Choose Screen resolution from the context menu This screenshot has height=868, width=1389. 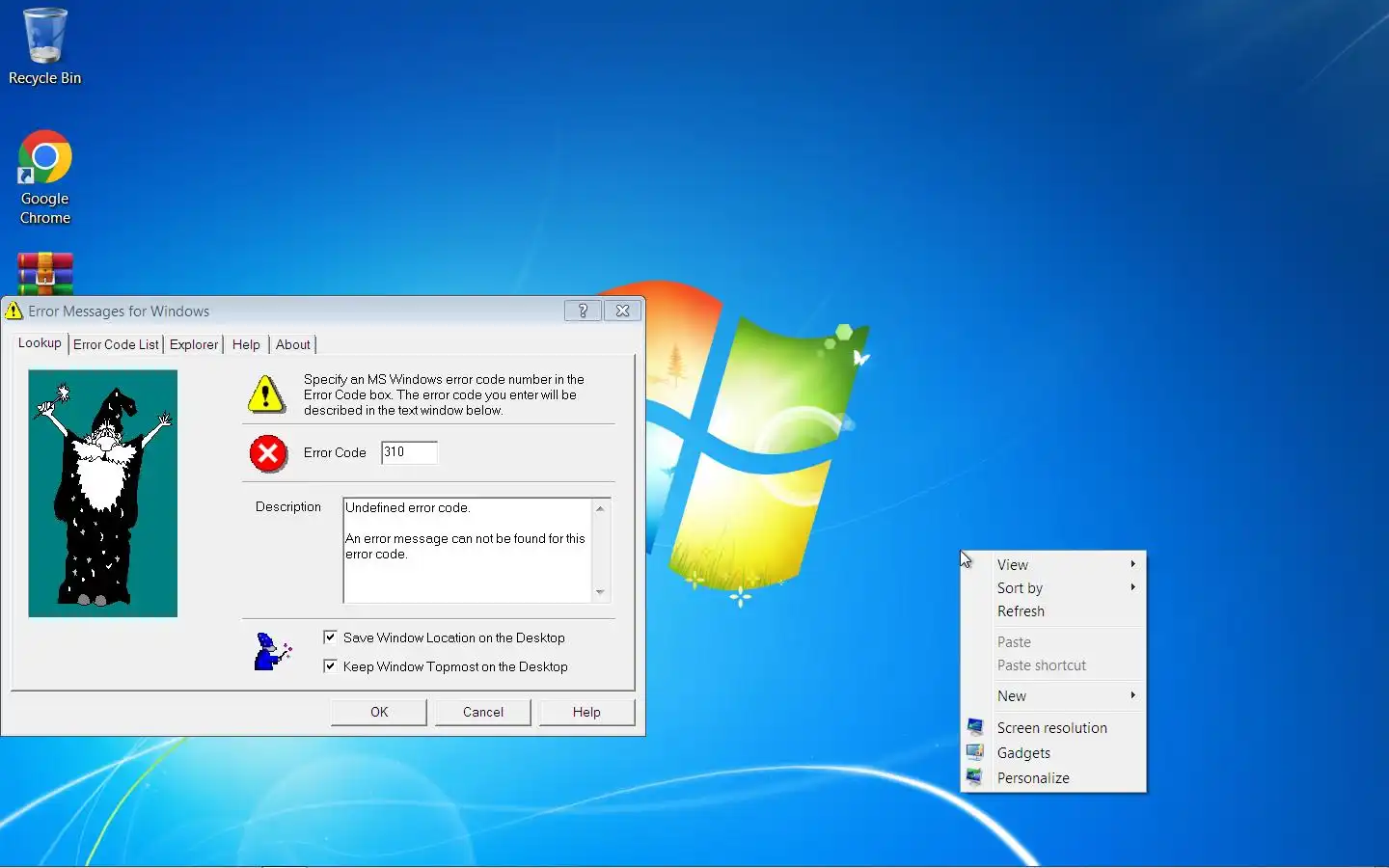pyautogui.click(x=1053, y=728)
